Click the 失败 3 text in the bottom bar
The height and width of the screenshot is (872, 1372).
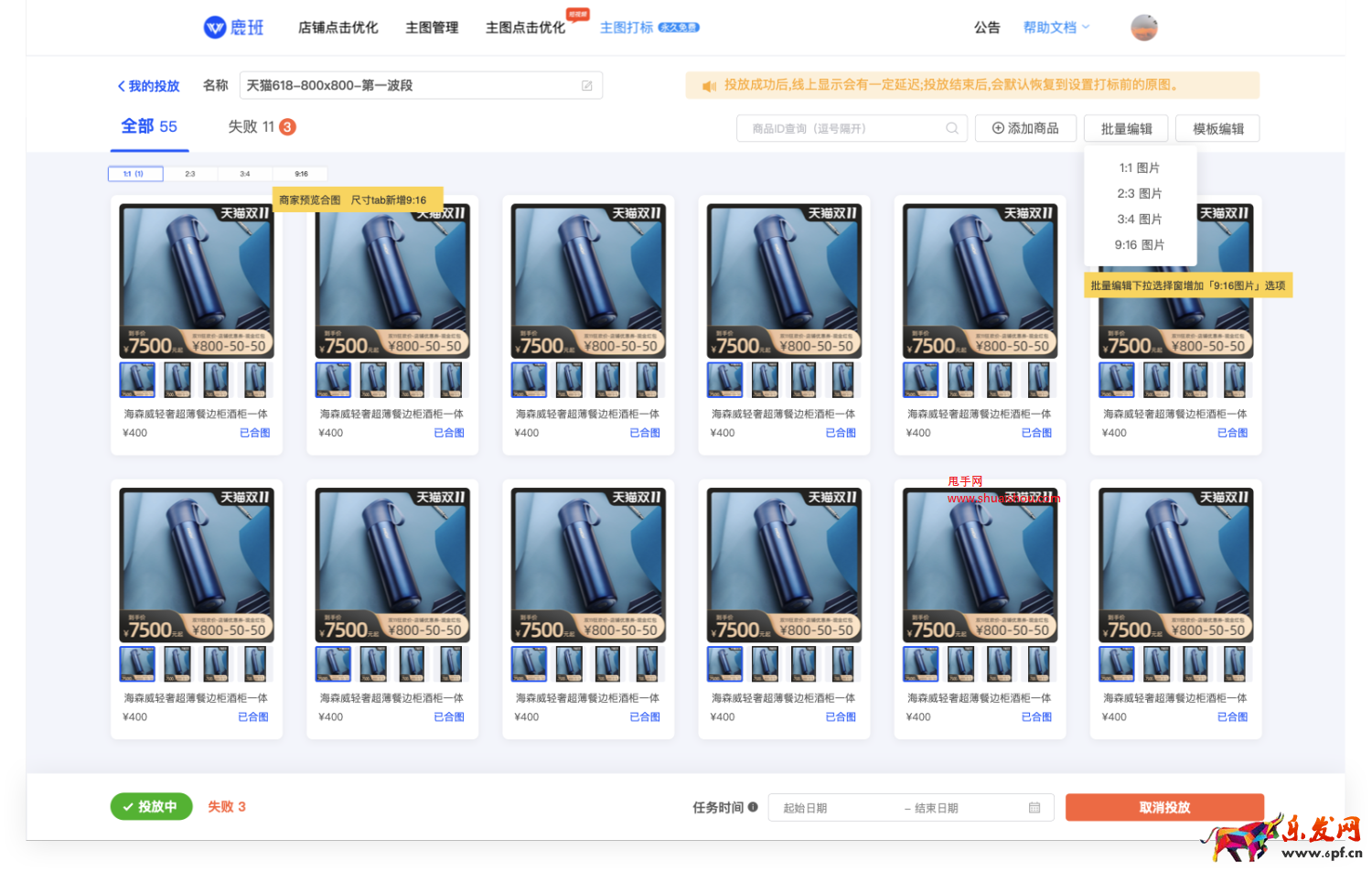pyautogui.click(x=227, y=806)
